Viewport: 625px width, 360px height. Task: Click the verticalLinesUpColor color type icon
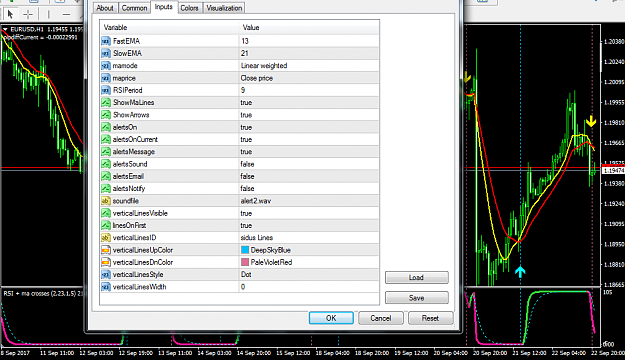pos(106,250)
